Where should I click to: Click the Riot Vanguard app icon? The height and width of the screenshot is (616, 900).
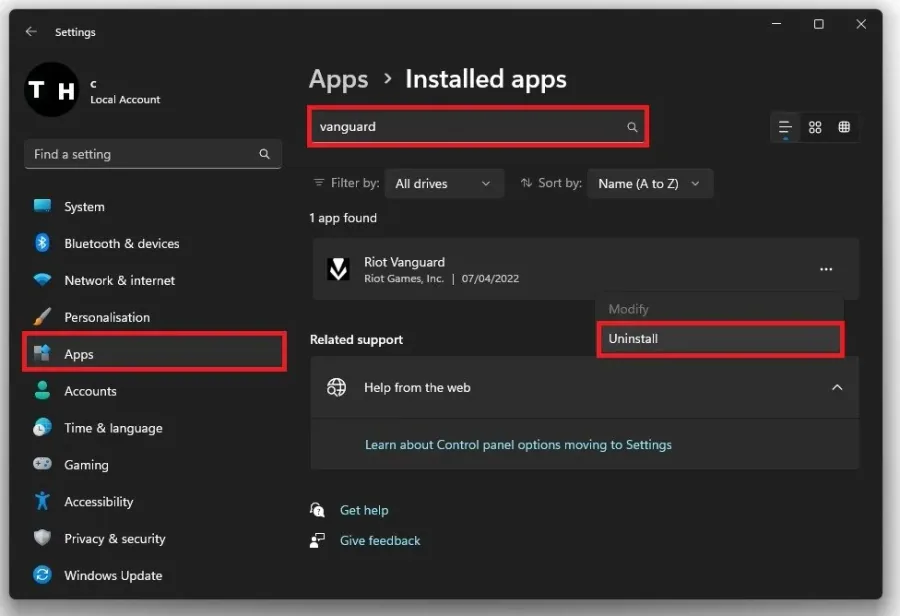(338, 269)
